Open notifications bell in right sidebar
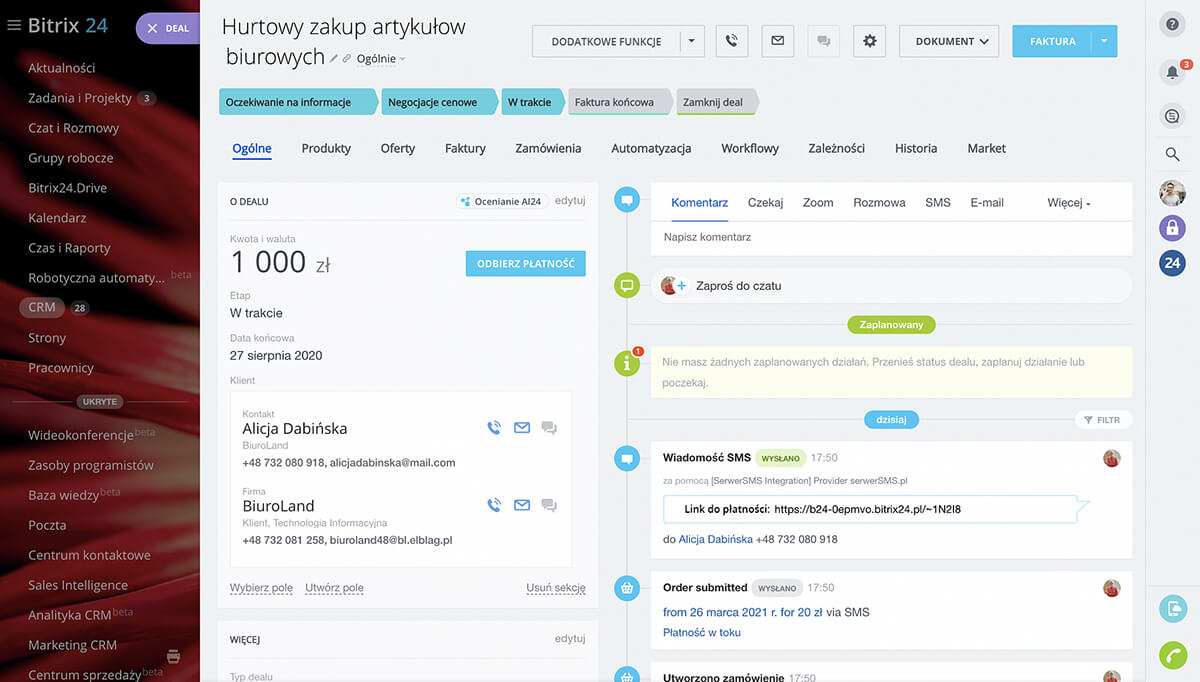 tap(1172, 72)
